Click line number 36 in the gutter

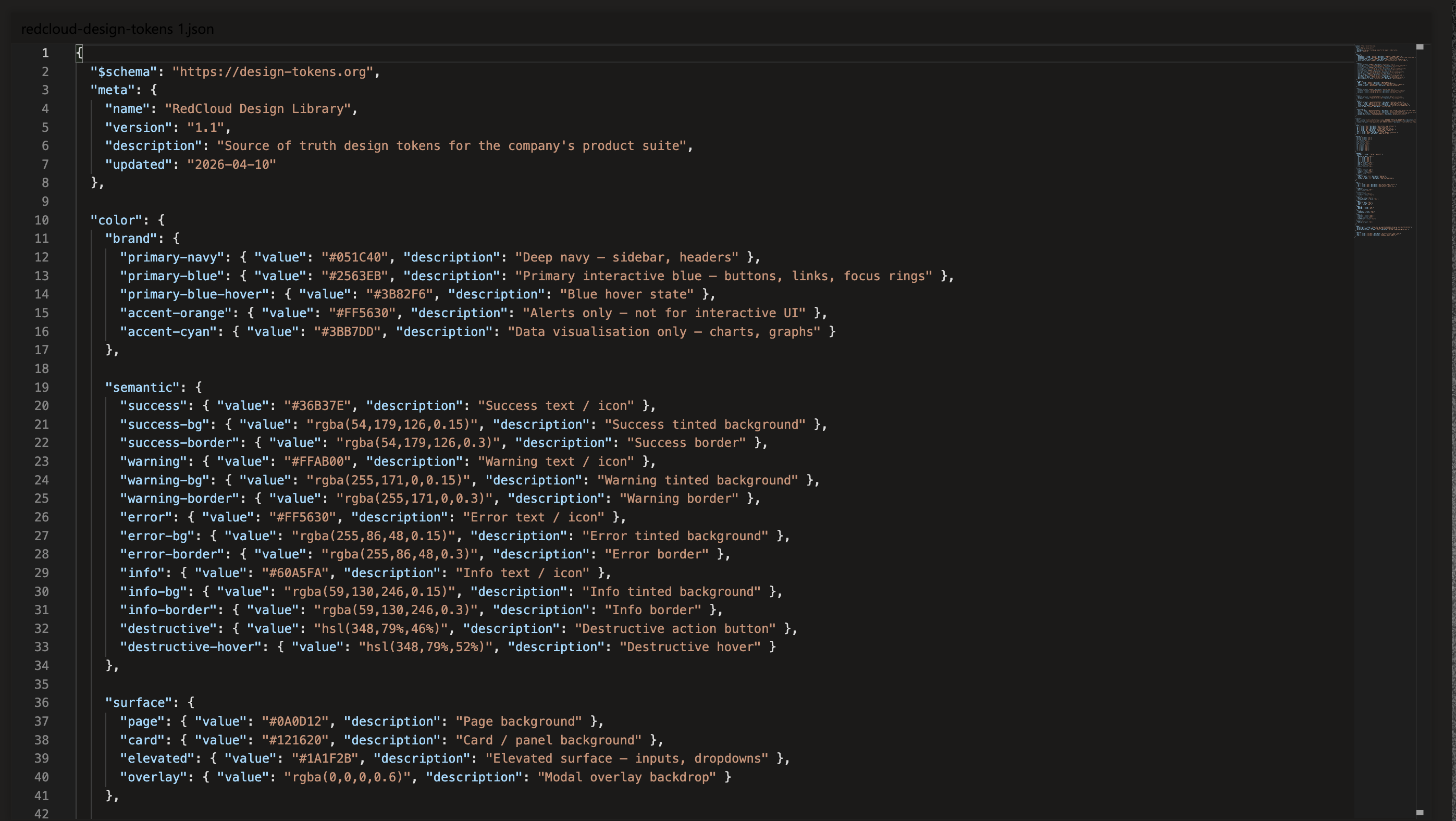tap(41, 702)
